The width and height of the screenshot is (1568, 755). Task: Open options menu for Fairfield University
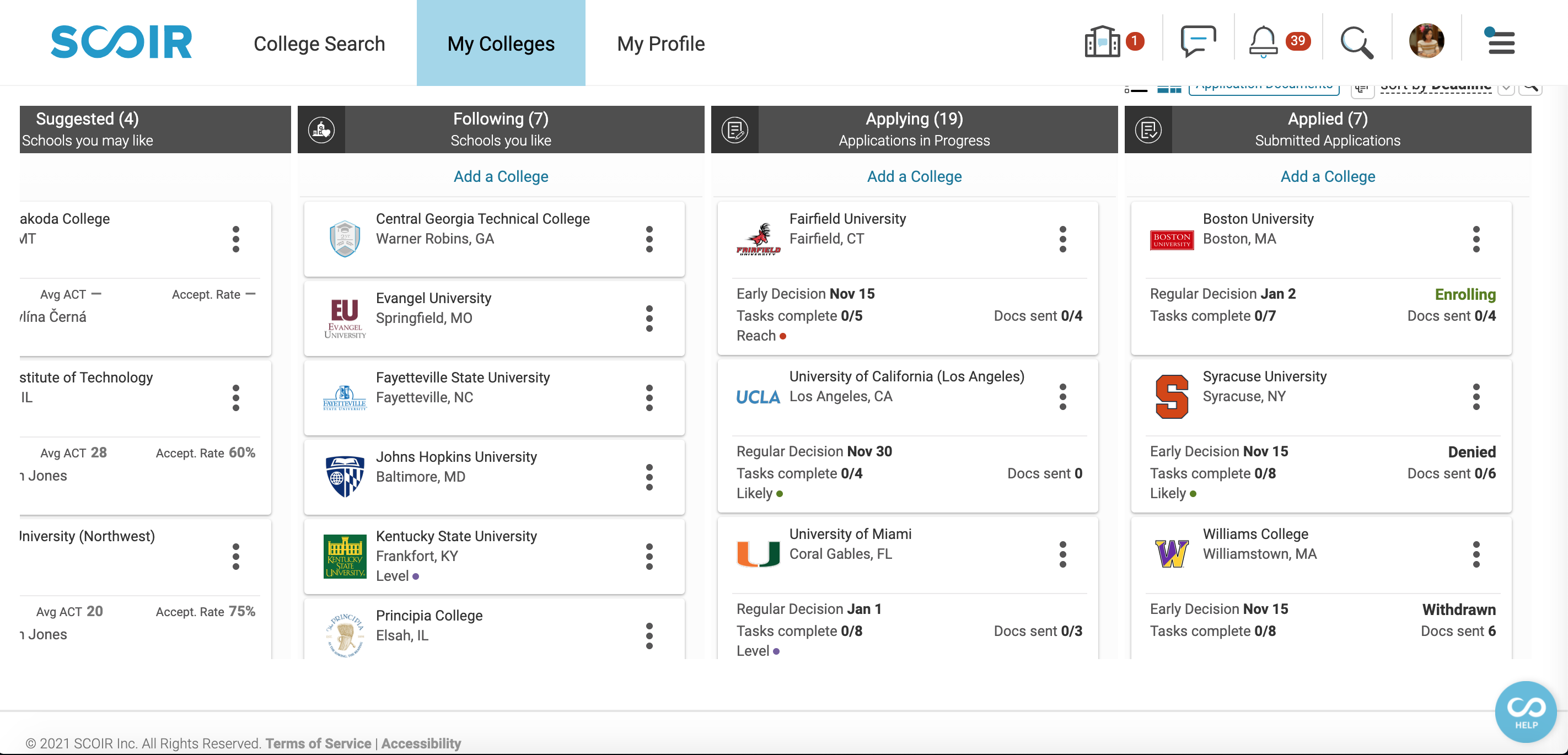[1063, 239]
